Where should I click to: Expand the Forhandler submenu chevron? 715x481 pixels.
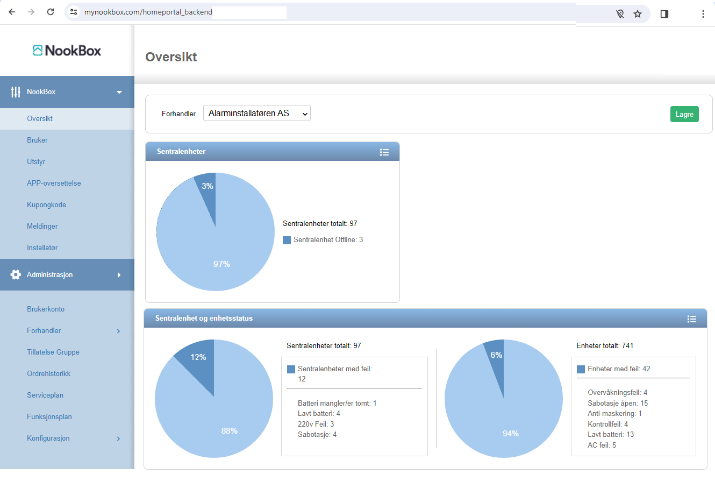coord(119,331)
